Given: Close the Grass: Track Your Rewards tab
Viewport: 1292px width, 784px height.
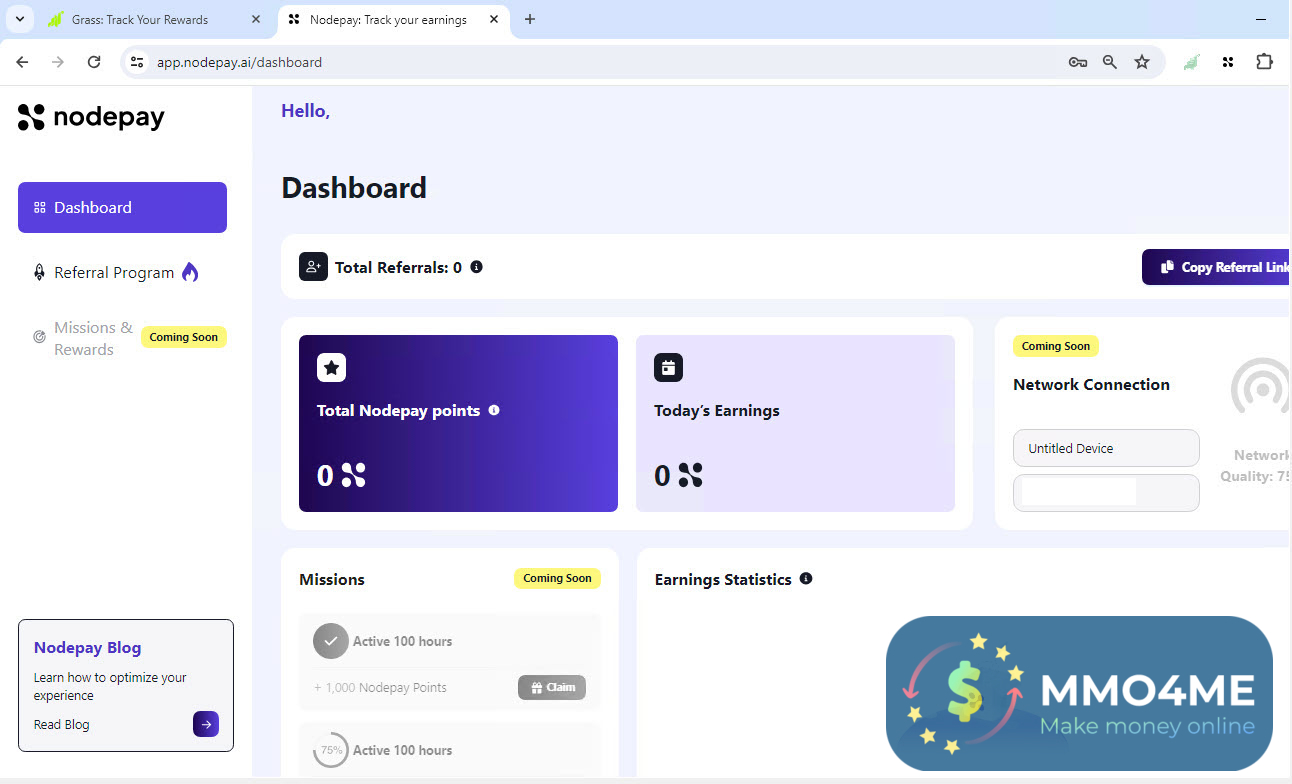Looking at the screenshot, I should (x=256, y=19).
